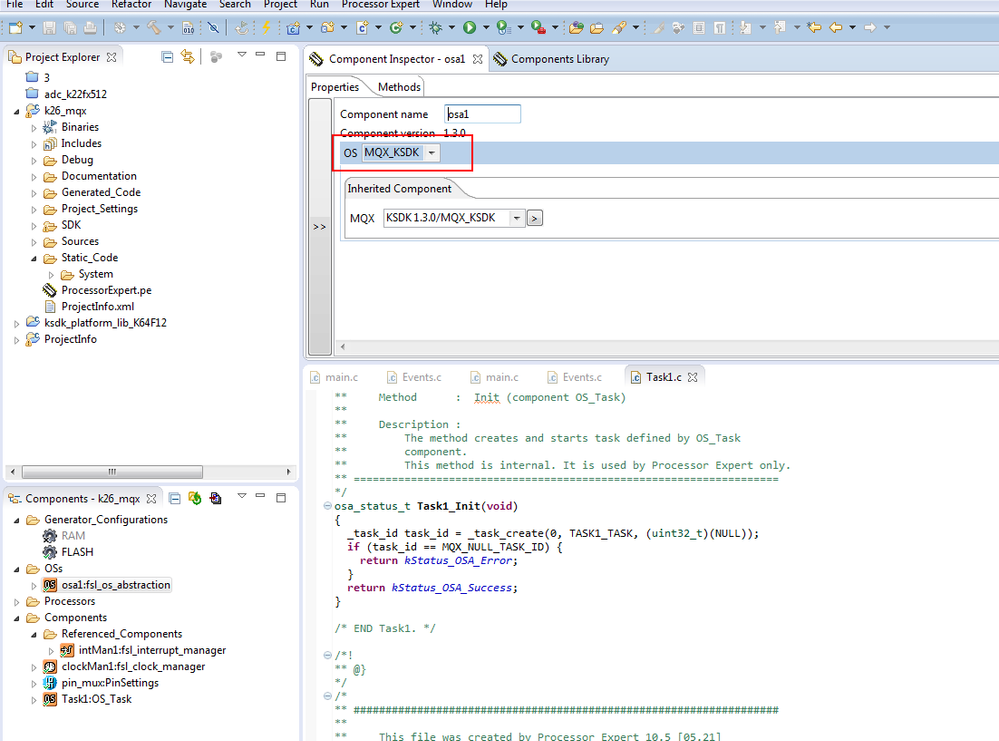Screen dimensions: 999x741
Task: Open the Window menu
Action: 452,4
